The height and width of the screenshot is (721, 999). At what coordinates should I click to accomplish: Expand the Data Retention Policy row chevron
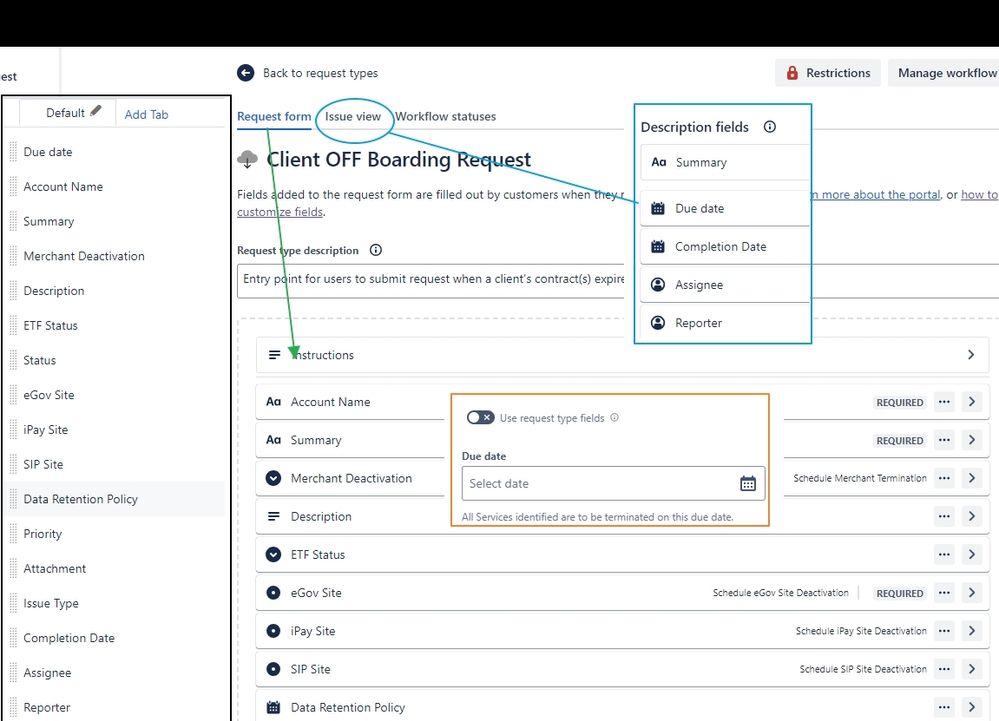coord(972,707)
